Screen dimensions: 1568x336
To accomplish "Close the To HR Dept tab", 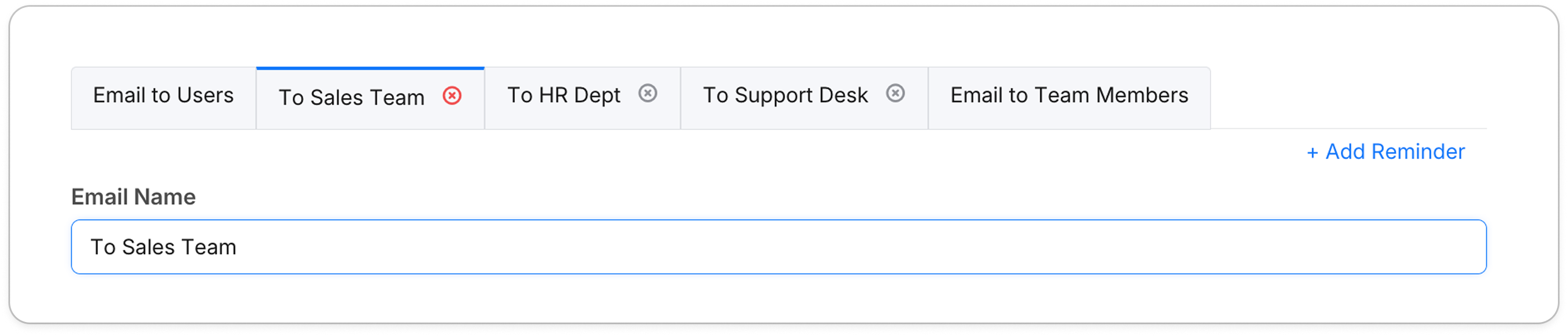I will [647, 93].
